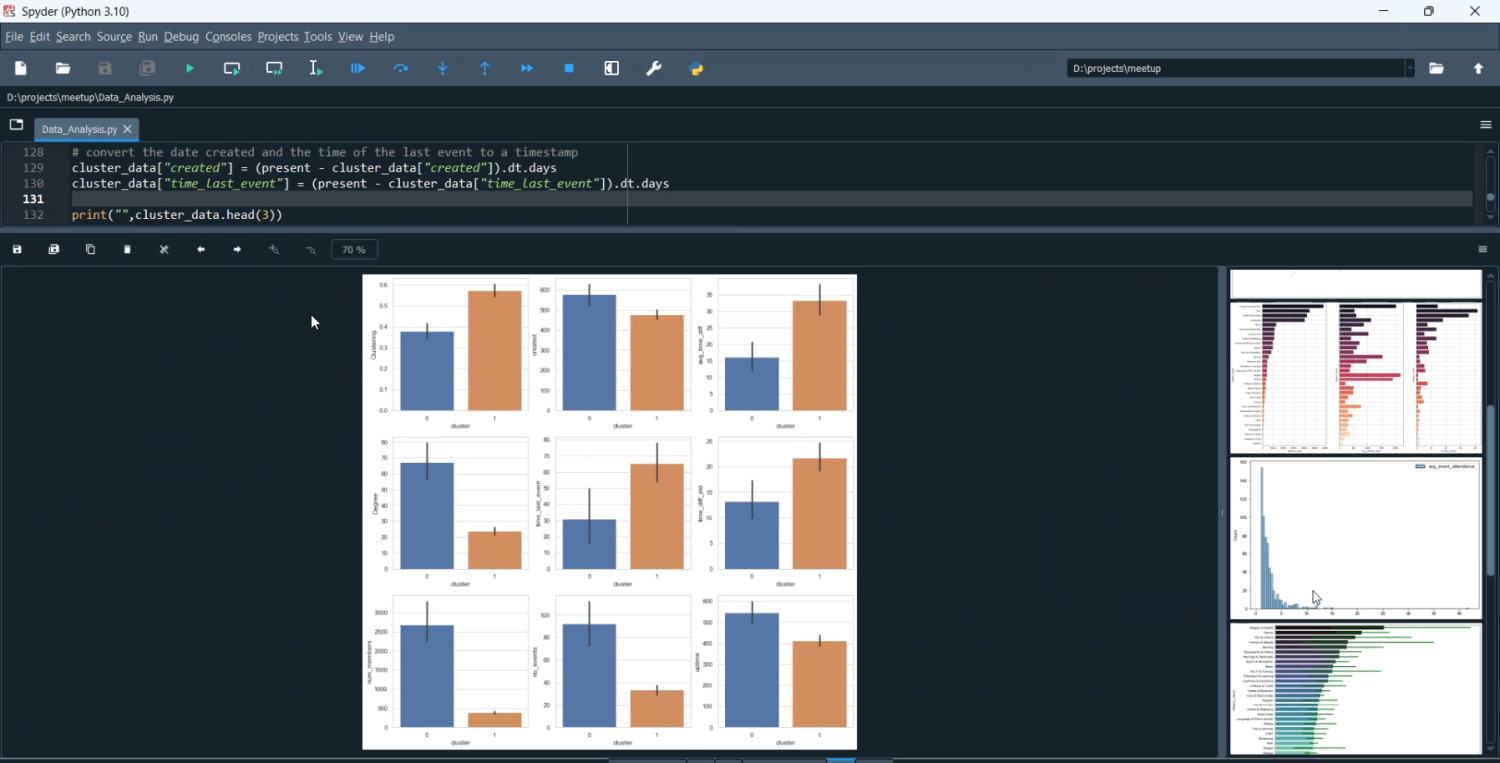Stop debugging with the blue square icon
1500x763 pixels.
tap(569, 69)
